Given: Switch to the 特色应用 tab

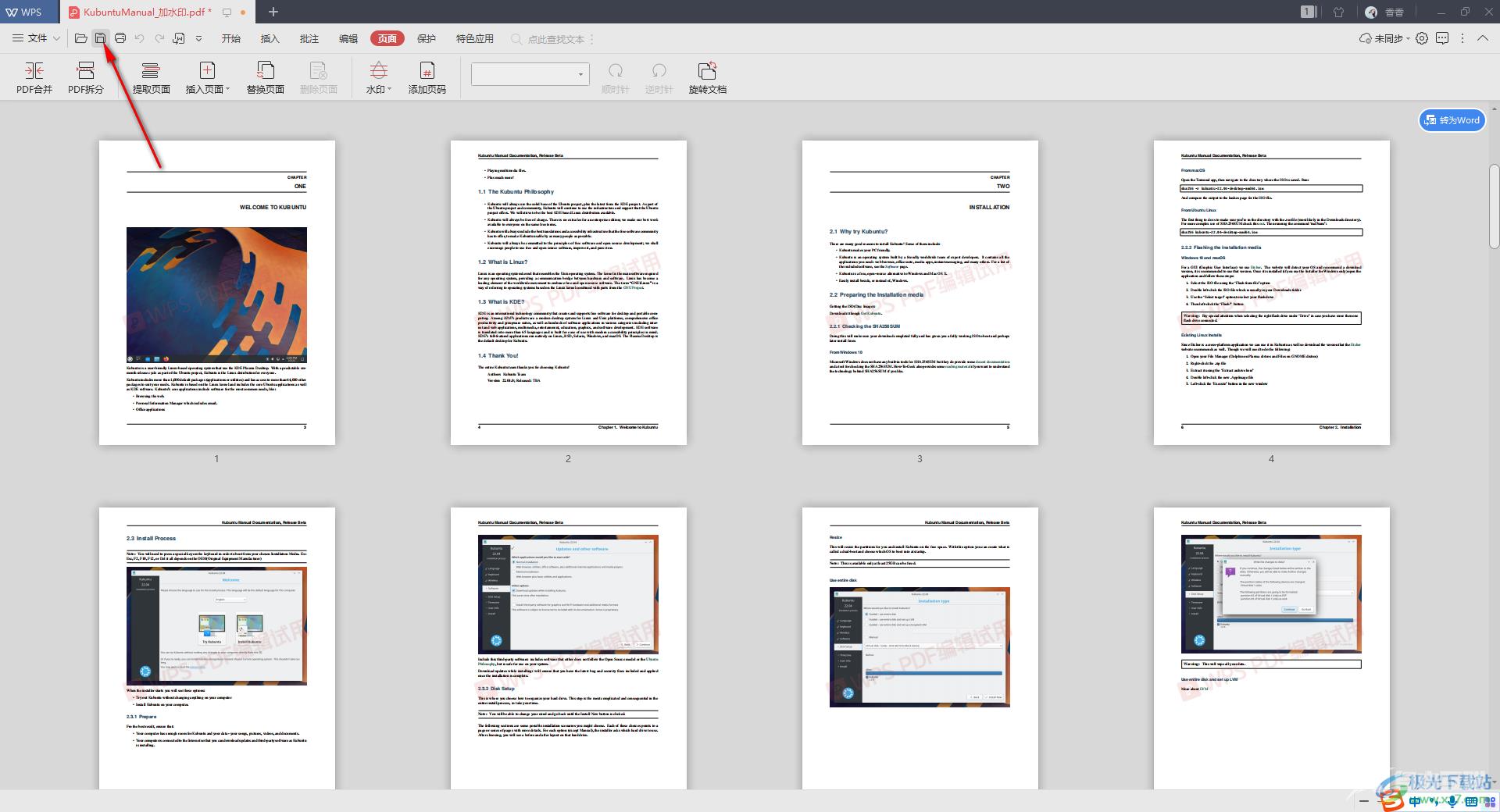Looking at the screenshot, I should [x=475, y=38].
